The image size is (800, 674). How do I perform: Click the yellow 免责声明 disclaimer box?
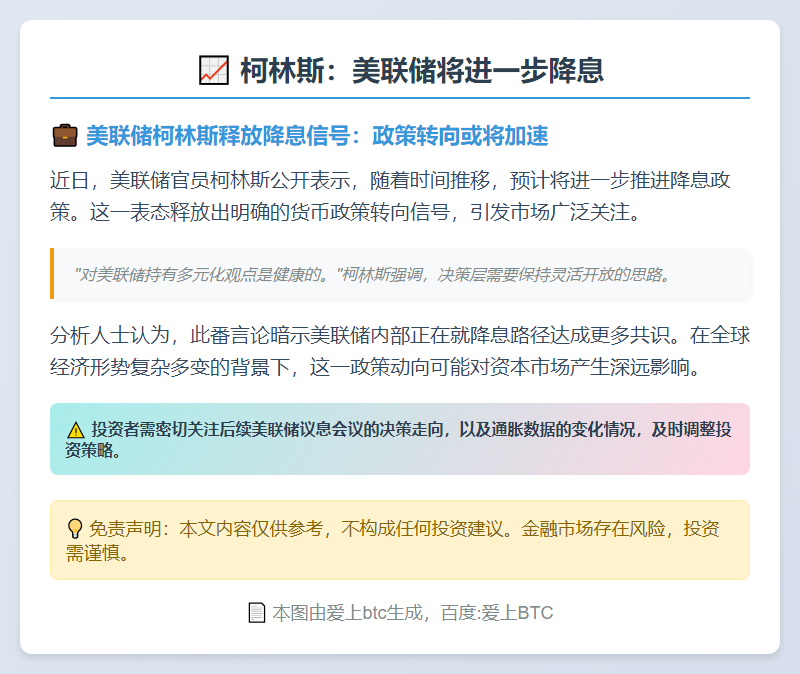pyautogui.click(x=400, y=539)
